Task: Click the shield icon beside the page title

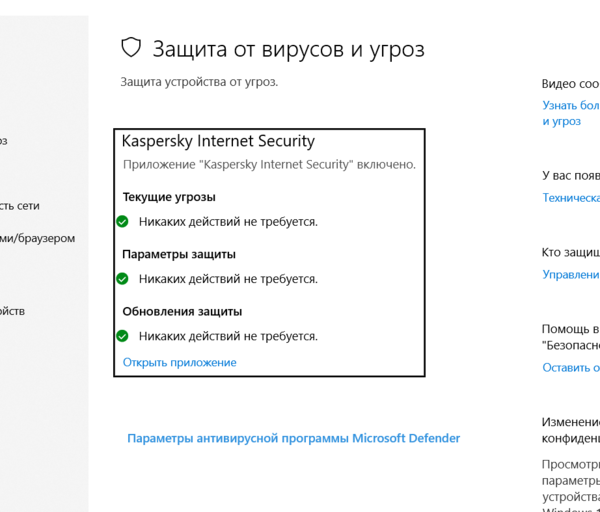Action: coord(131,48)
